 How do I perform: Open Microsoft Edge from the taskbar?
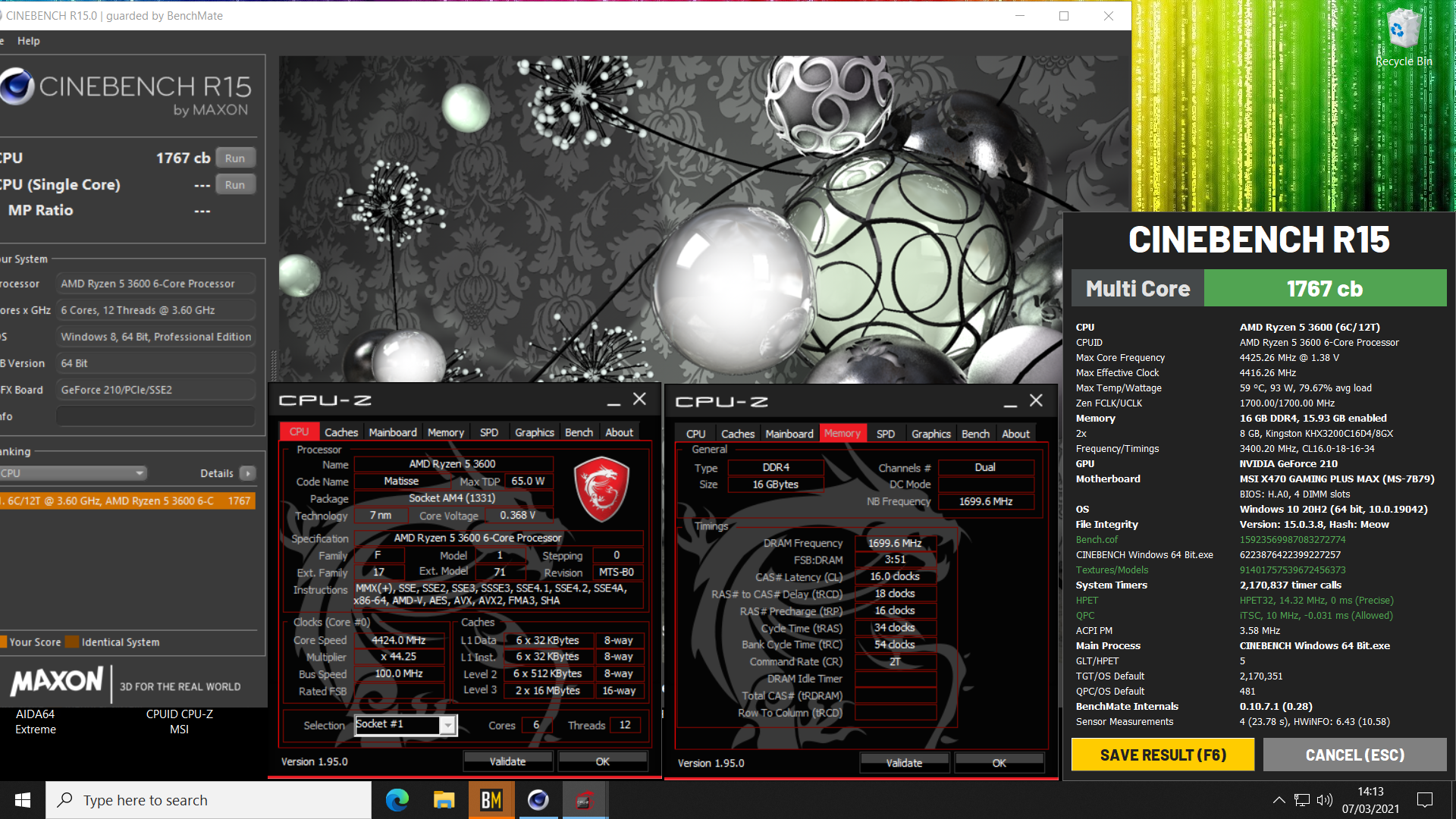pos(397,800)
